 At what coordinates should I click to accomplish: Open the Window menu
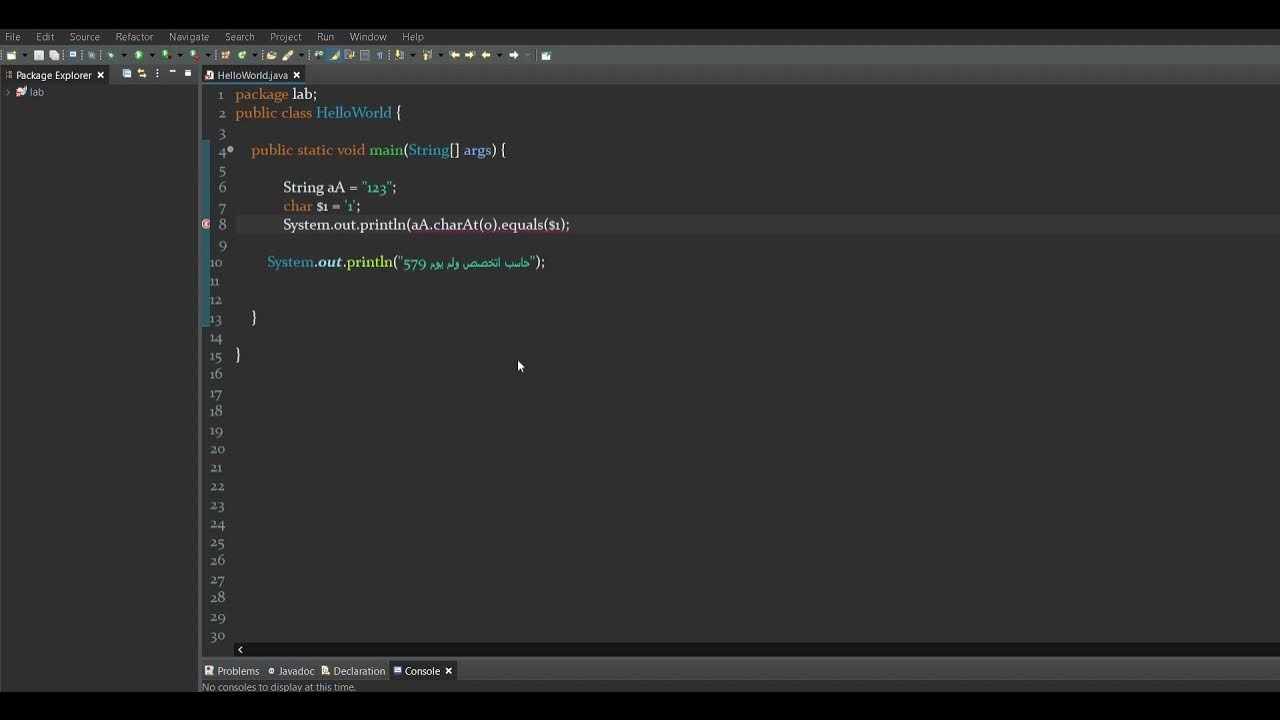368,37
